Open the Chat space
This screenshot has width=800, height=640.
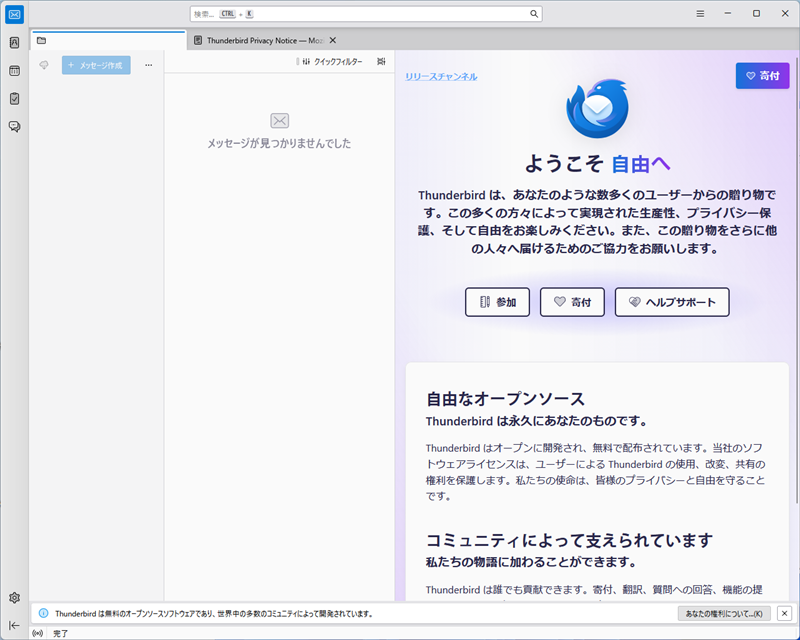click(14, 127)
